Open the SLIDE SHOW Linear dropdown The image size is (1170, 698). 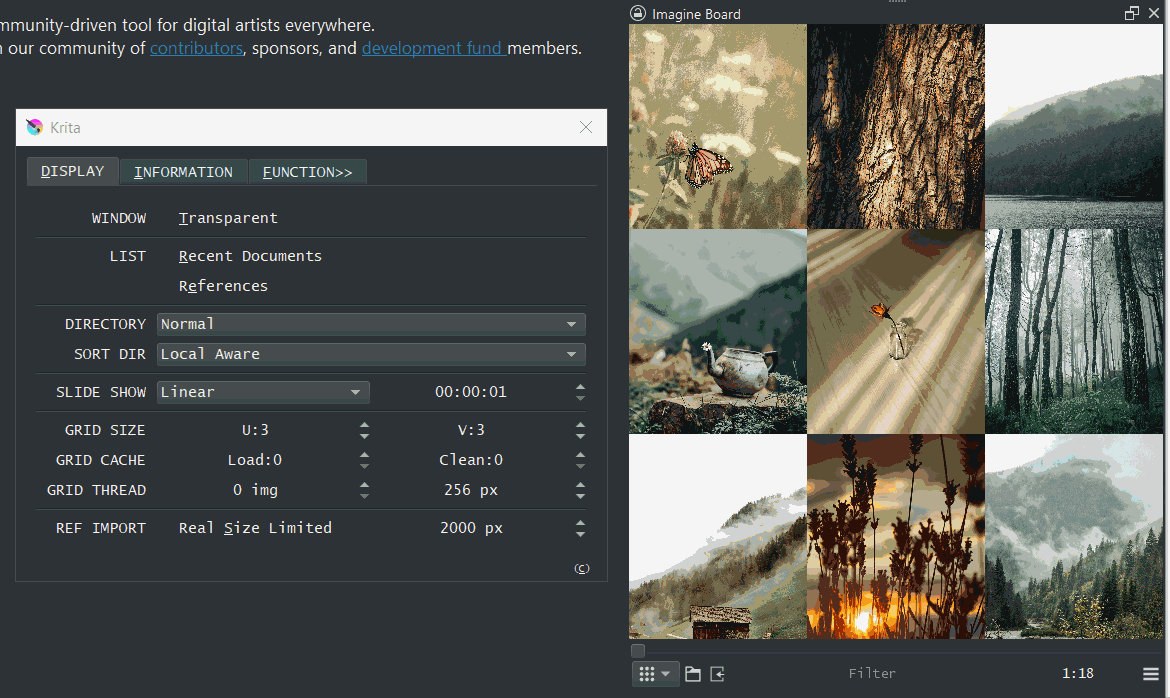coord(355,392)
